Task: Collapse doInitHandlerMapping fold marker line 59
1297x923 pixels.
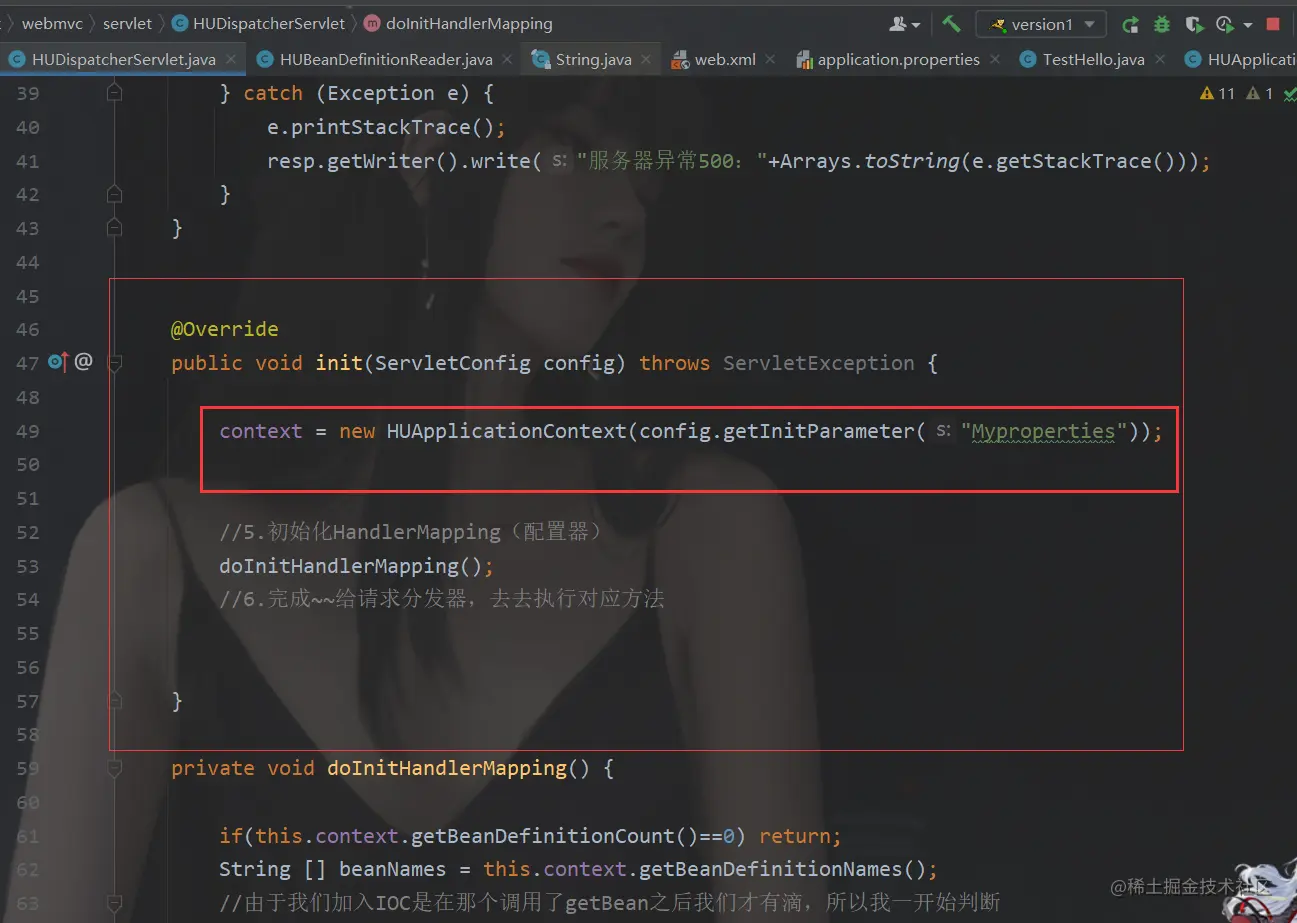Action: 114,768
